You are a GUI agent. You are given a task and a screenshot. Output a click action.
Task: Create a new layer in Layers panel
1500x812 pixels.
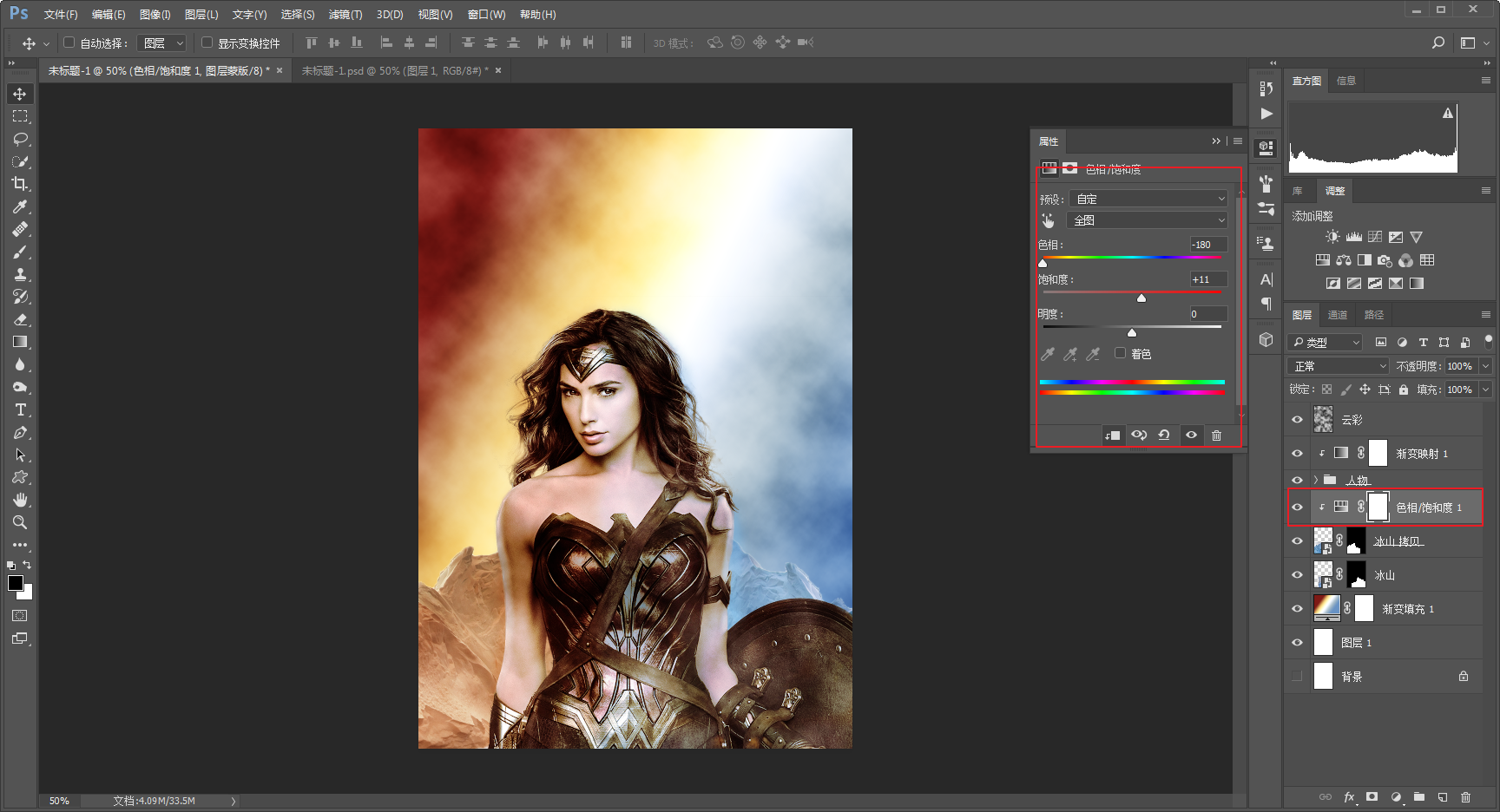click(1443, 796)
